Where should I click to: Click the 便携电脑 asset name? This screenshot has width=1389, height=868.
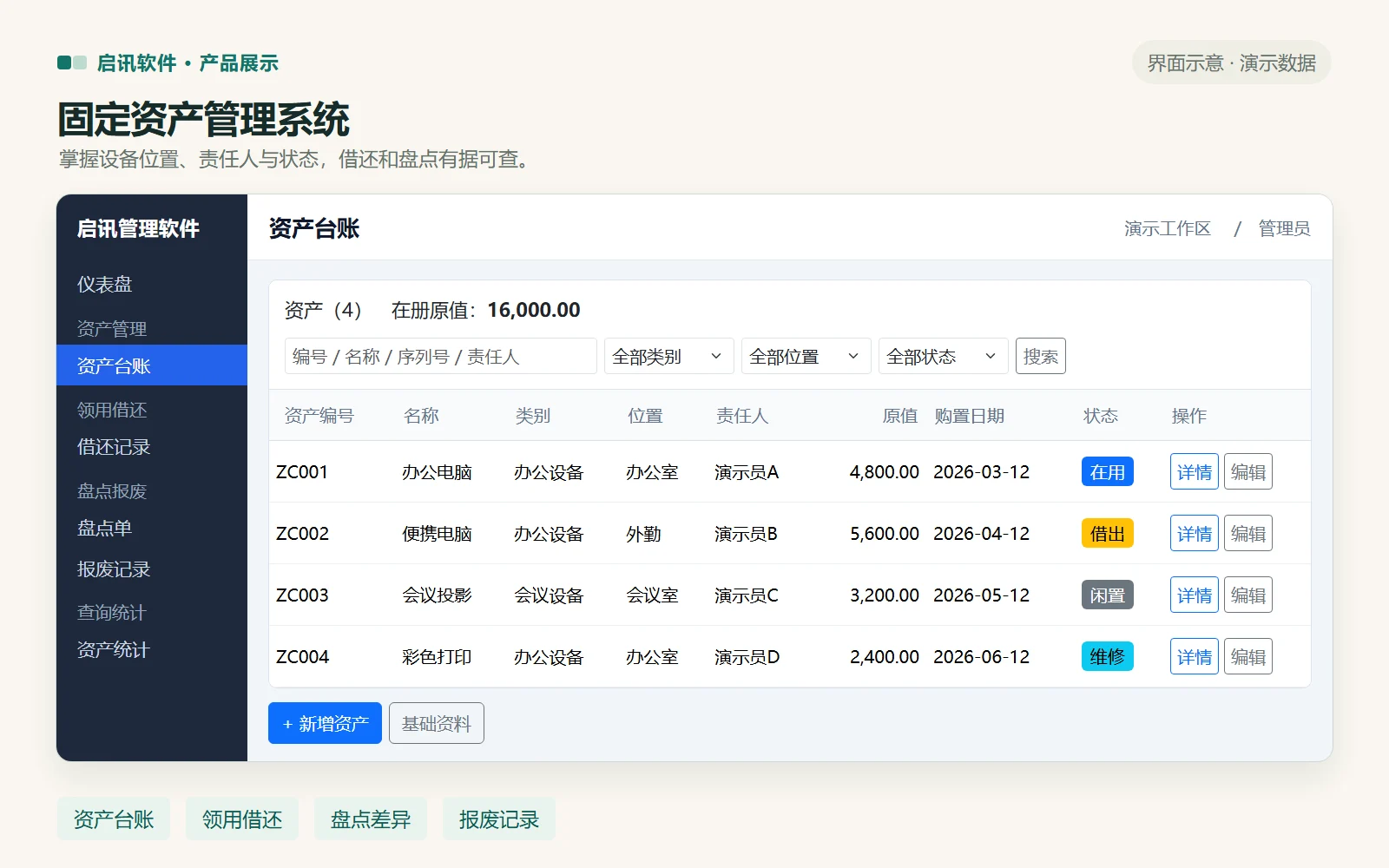[437, 534]
